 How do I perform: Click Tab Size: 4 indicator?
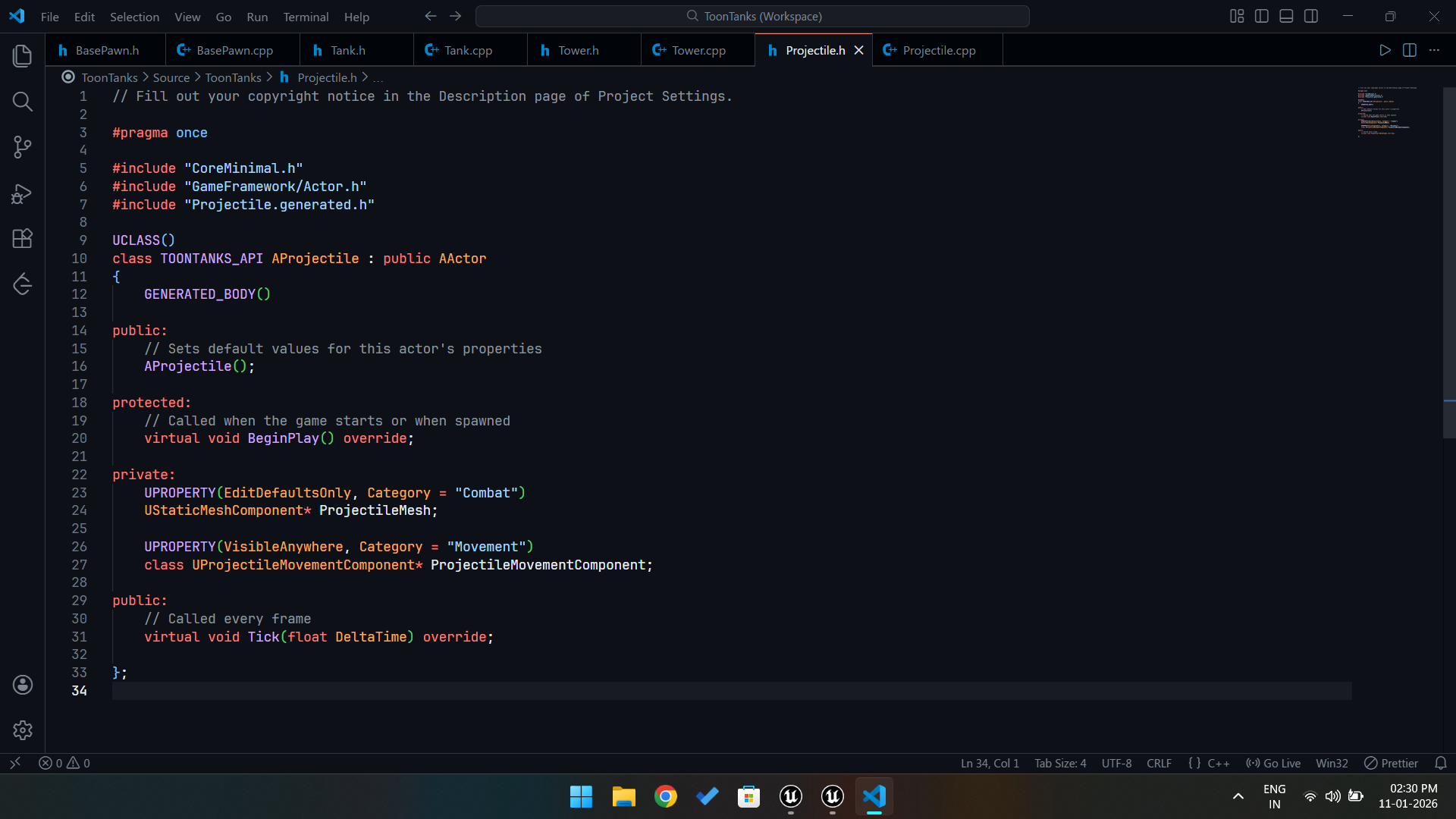[1060, 763]
